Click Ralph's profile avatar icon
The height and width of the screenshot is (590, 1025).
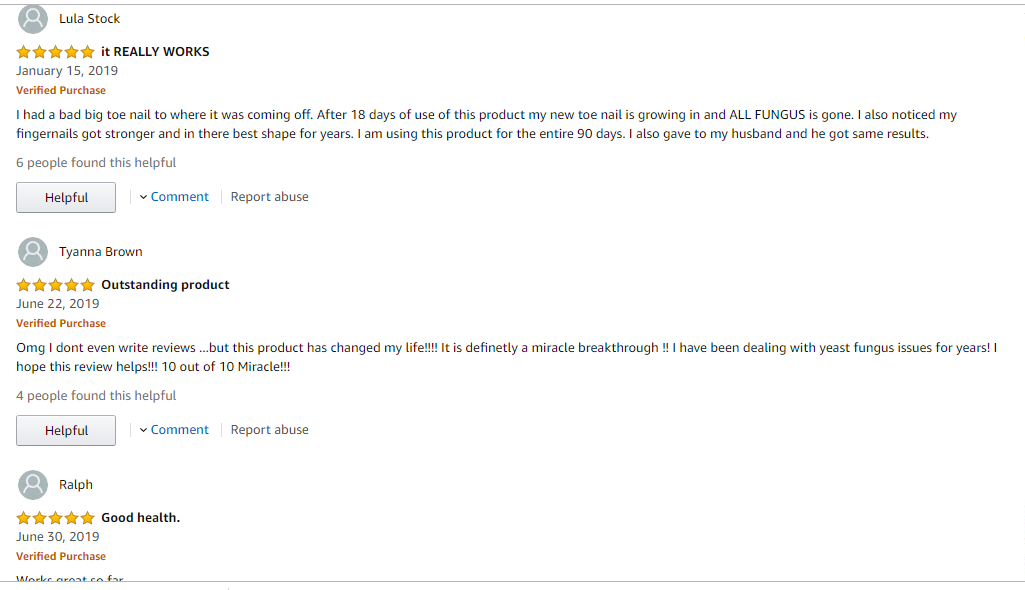coord(33,485)
